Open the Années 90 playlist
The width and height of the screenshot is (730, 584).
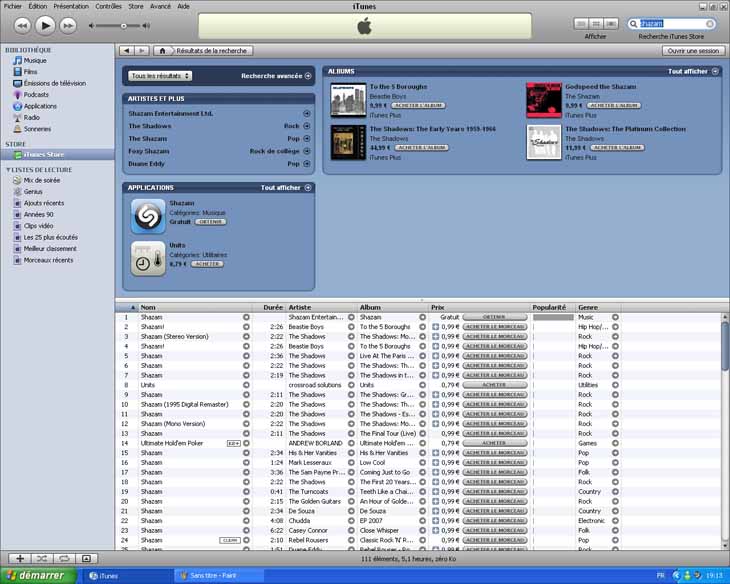[x=39, y=215]
